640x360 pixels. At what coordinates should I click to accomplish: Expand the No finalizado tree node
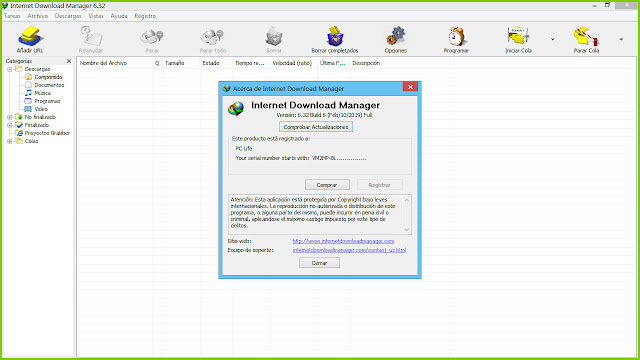pyautogui.click(x=9, y=117)
